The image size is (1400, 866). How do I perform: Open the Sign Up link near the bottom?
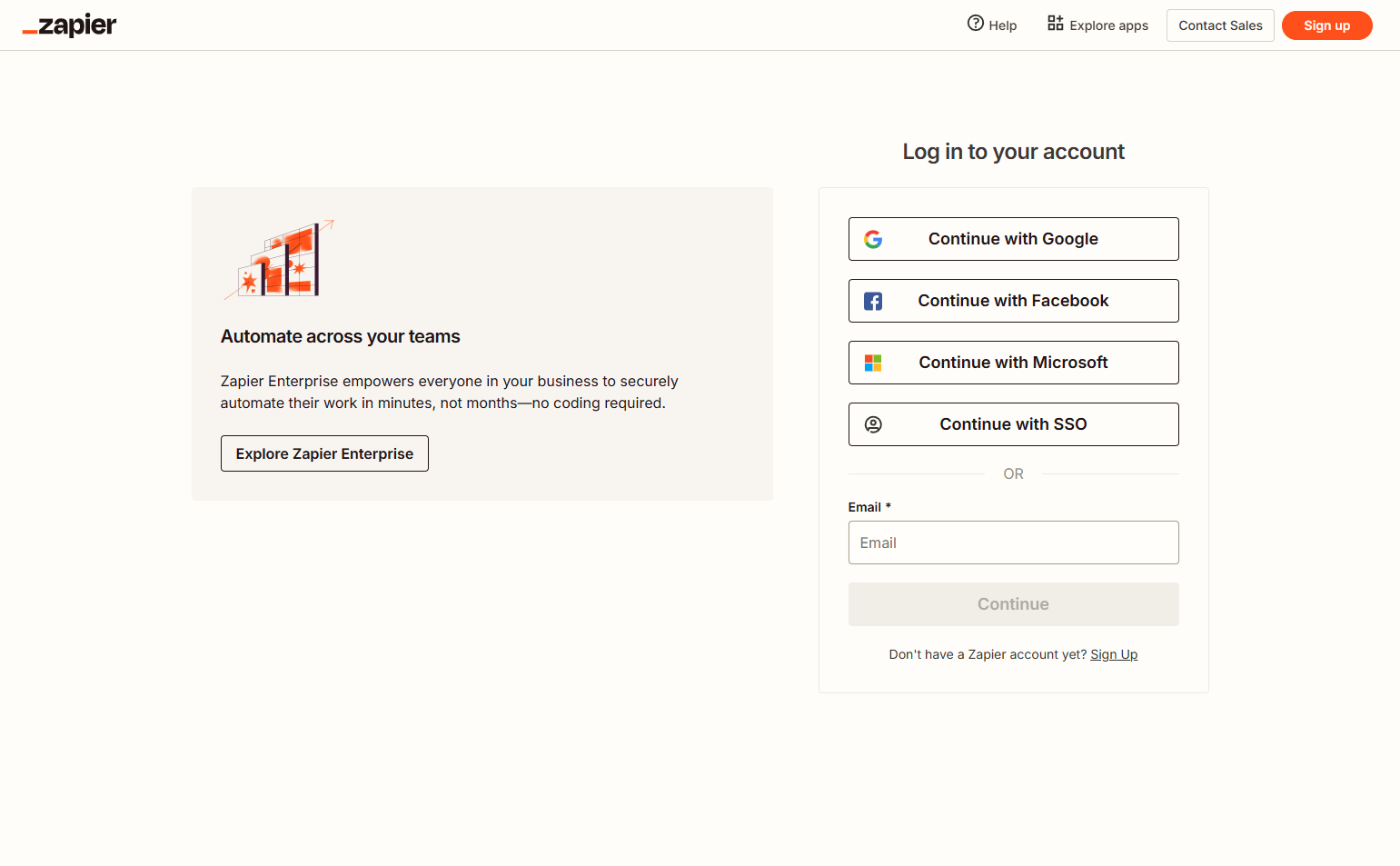pos(1114,653)
